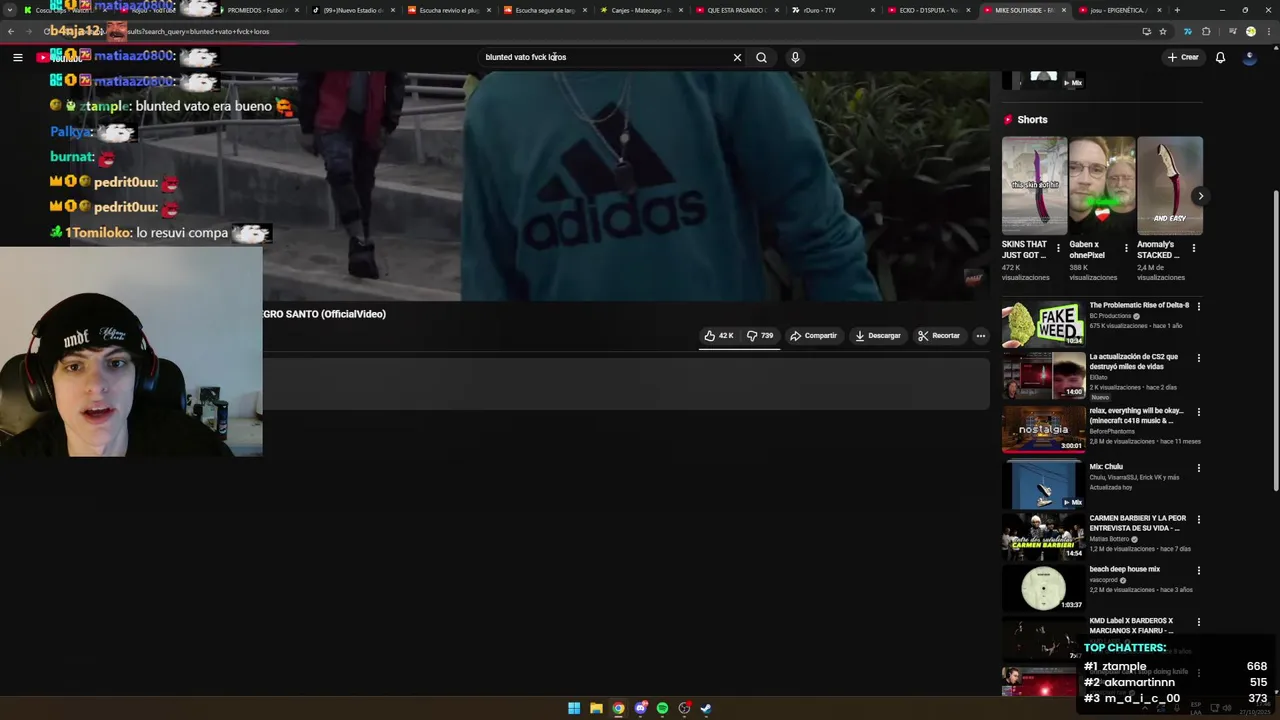This screenshot has height=720, width=1280.
Task: Open options for Mix: Chulu
Action: click(1199, 468)
